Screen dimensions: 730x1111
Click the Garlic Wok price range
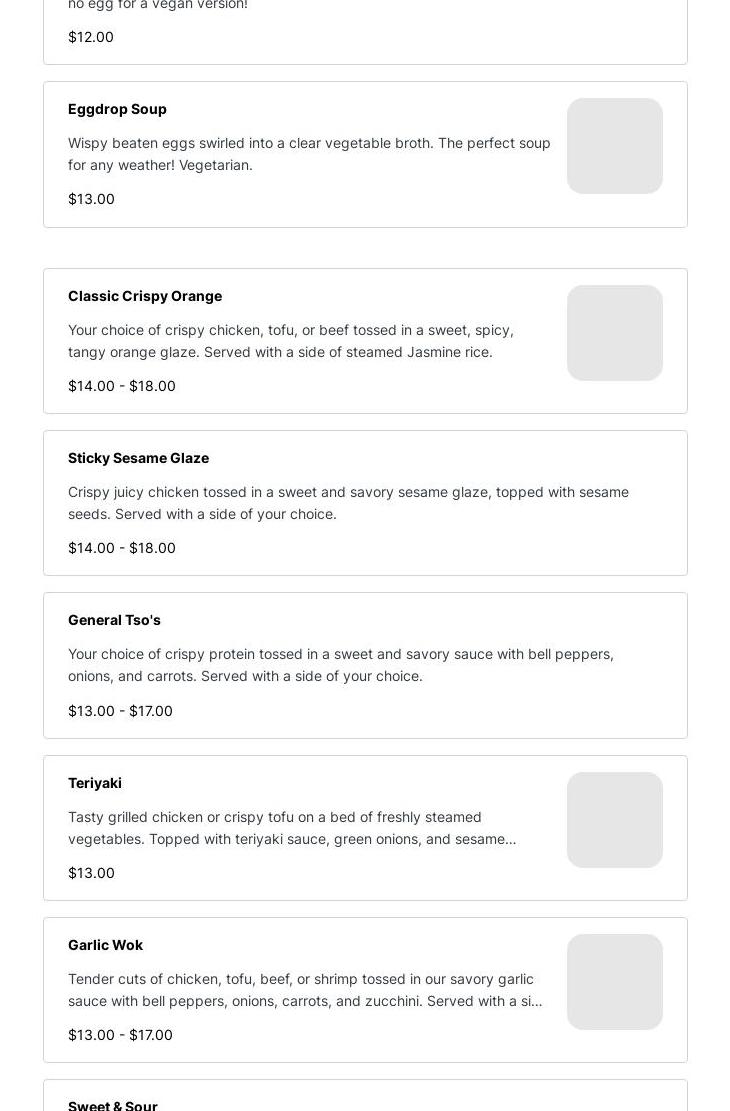[120, 1035]
